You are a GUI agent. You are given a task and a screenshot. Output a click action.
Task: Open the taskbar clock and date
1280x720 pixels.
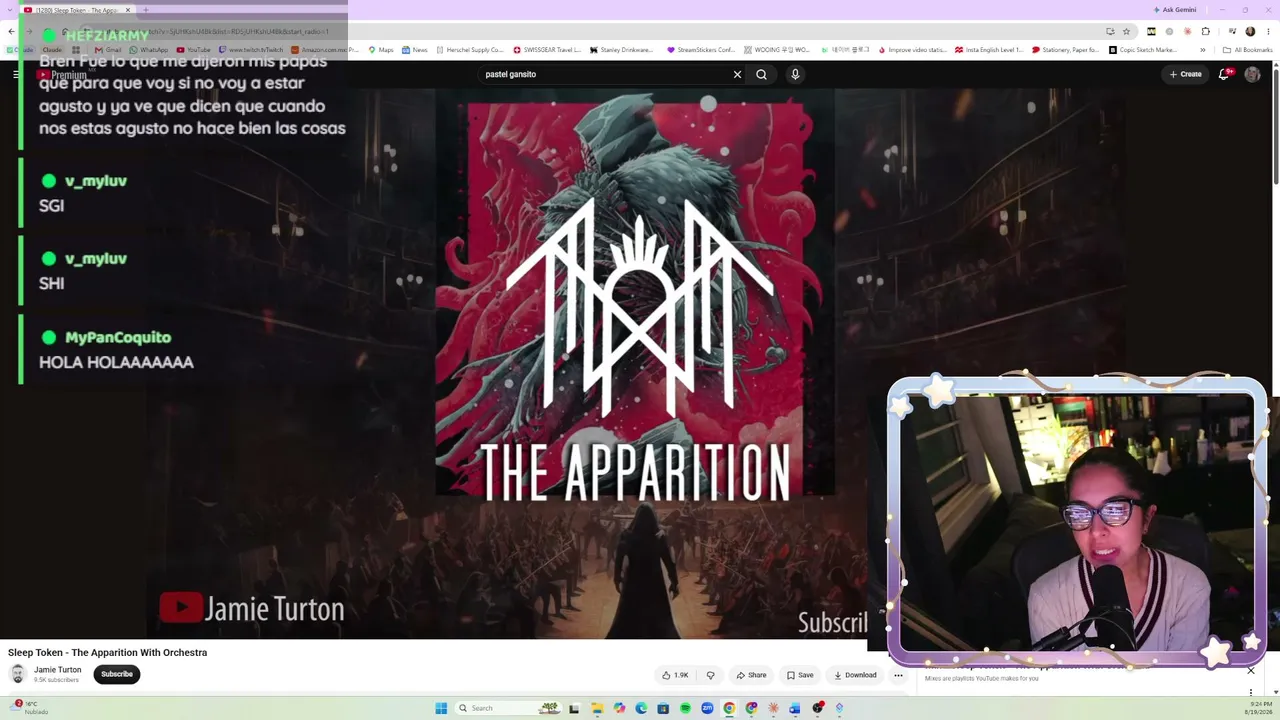pos(1258,708)
